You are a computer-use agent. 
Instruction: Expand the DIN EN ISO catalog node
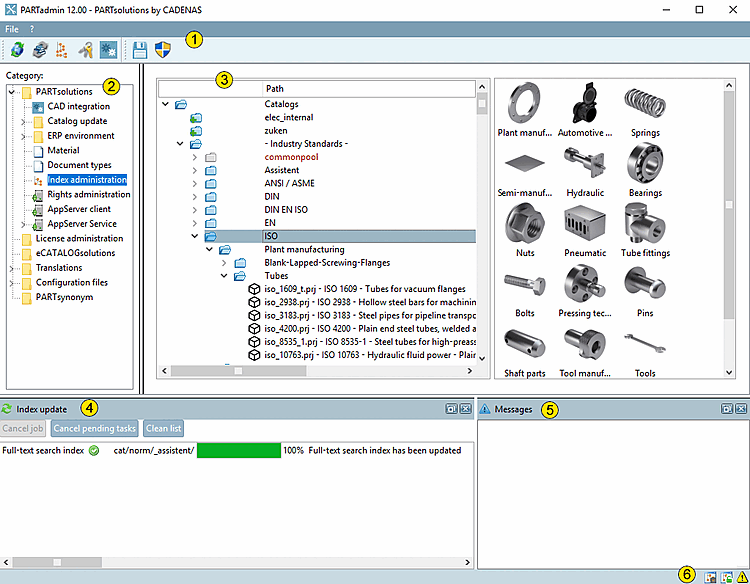pyautogui.click(x=194, y=211)
